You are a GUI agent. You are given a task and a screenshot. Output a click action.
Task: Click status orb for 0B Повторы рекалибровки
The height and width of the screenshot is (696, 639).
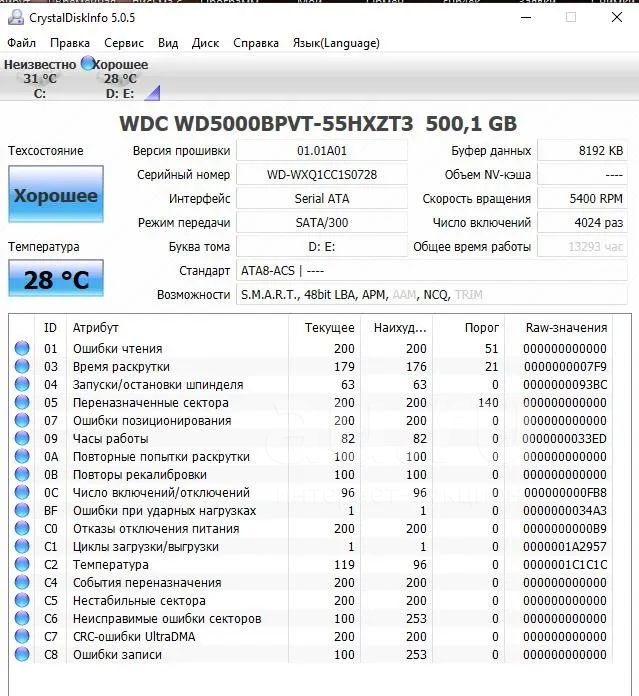point(22,475)
